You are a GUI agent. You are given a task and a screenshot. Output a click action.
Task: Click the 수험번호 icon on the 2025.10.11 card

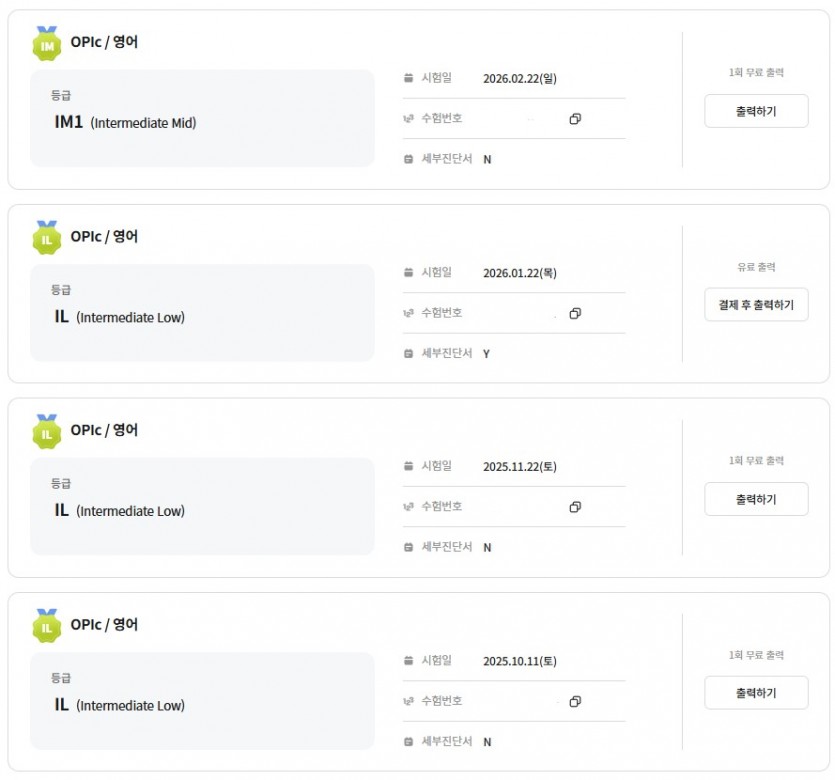tap(408, 701)
